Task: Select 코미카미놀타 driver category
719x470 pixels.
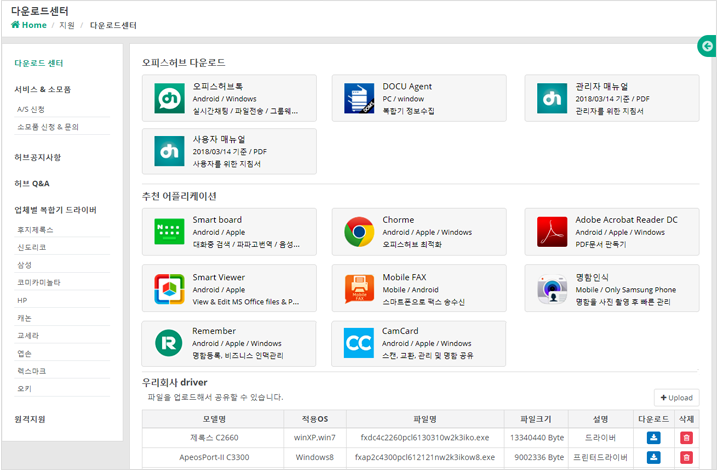Action: pyautogui.click(x=39, y=282)
